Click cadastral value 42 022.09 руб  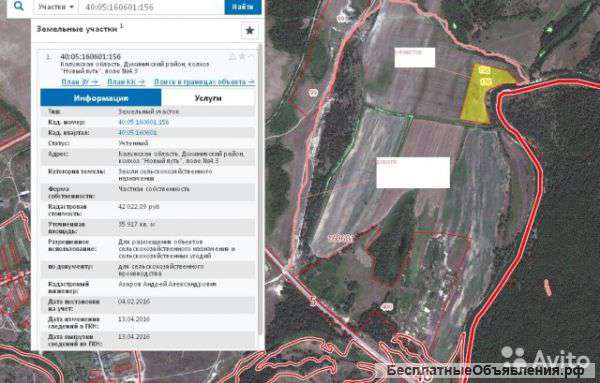tap(139, 207)
